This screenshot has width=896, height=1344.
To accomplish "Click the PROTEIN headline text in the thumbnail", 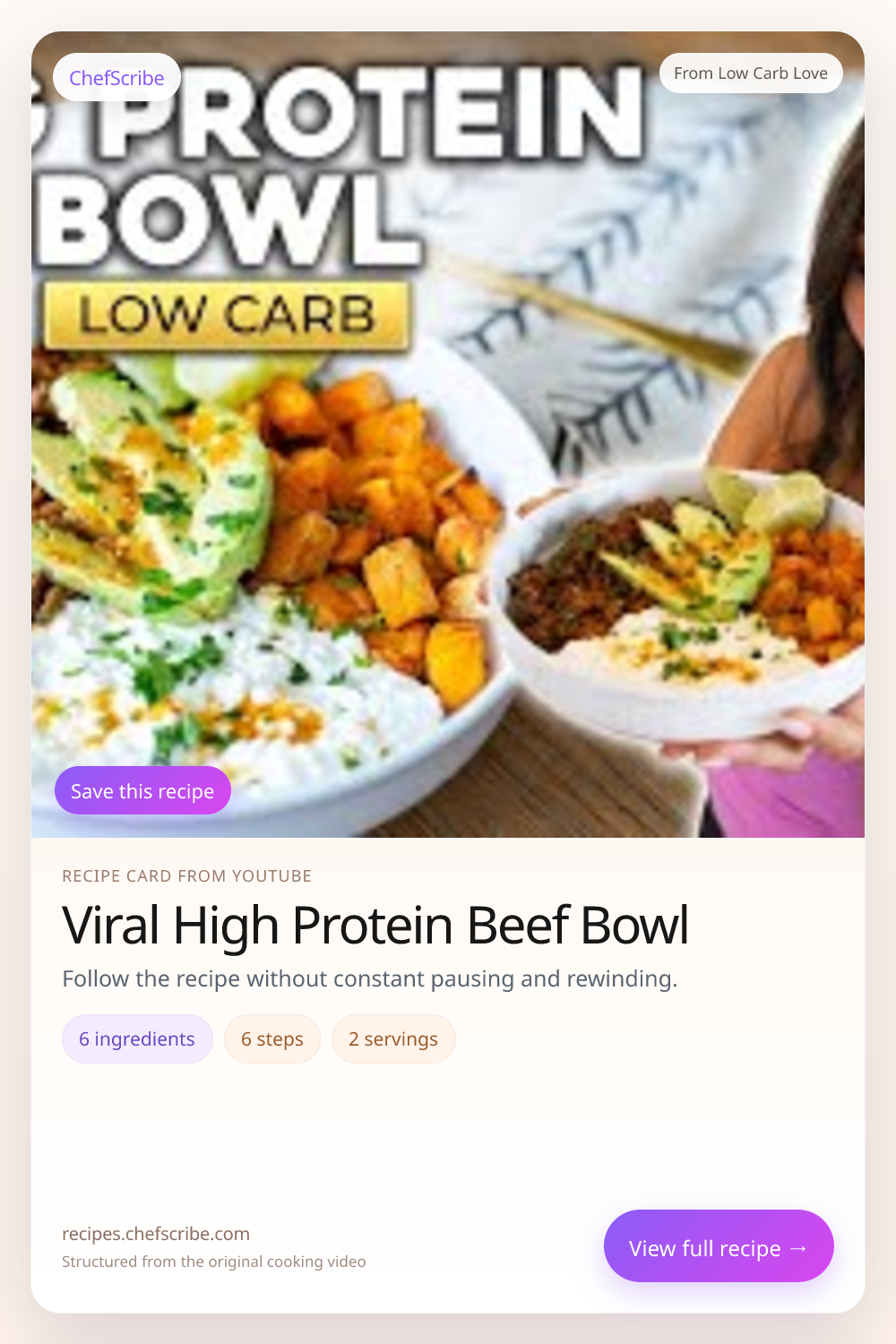I will [x=372, y=115].
